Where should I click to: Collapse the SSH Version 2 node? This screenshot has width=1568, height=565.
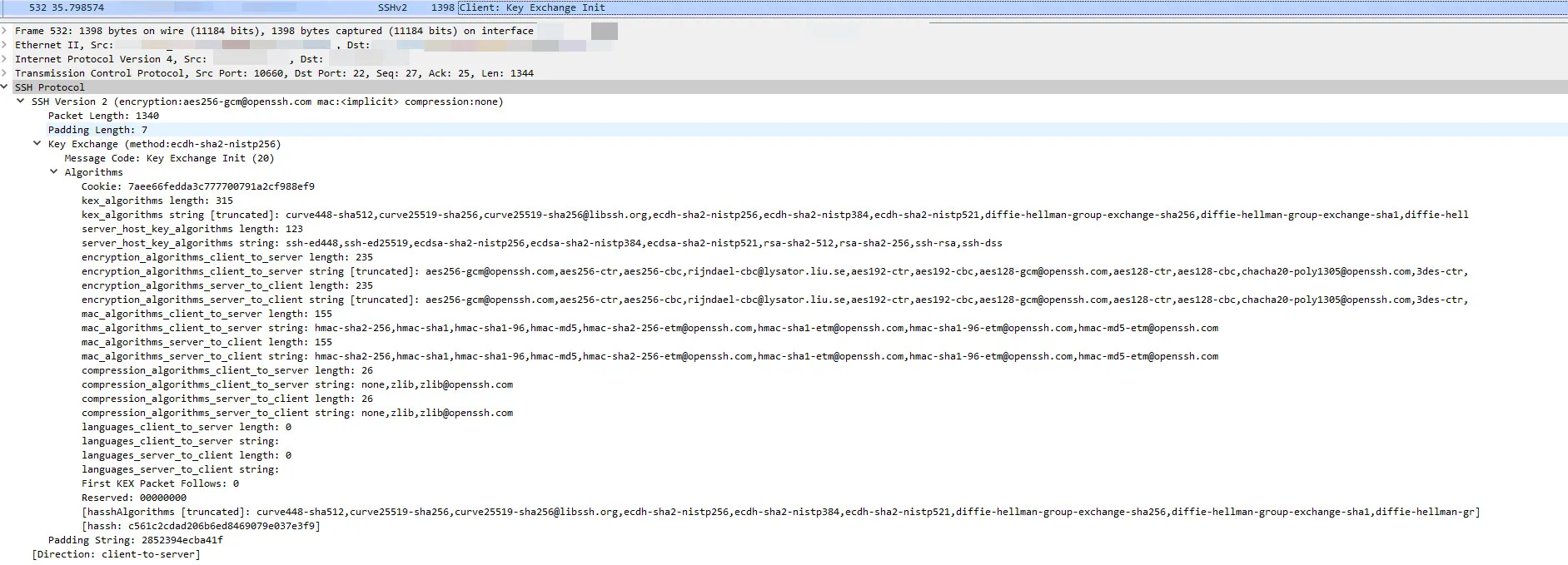coord(21,102)
